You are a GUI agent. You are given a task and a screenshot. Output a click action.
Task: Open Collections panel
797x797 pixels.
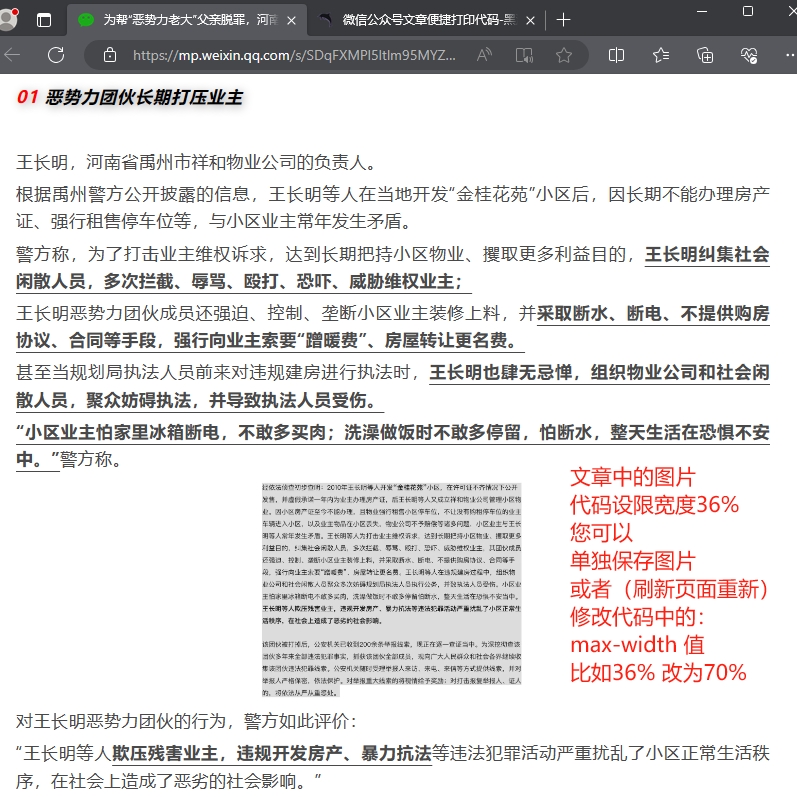(x=705, y=55)
